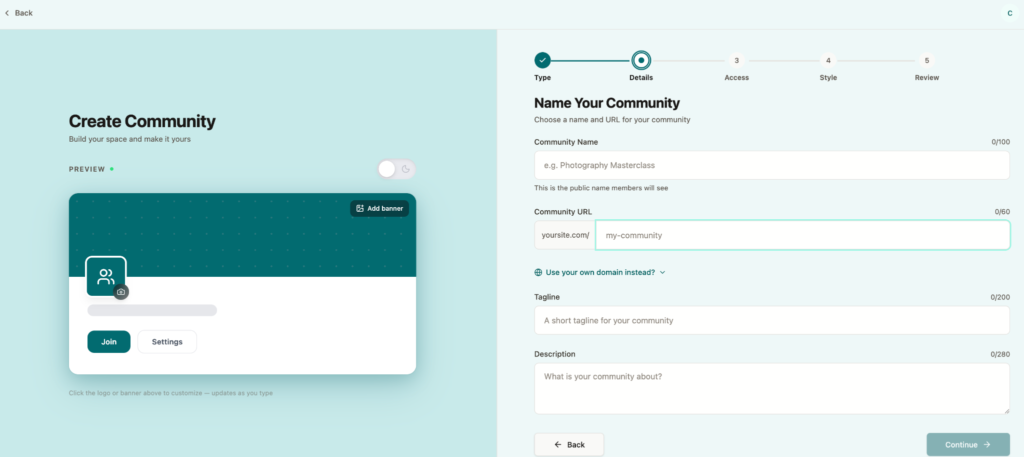This screenshot has width=1024, height=457.
Task: Click the user avatar in top right
Action: [x=1009, y=13]
